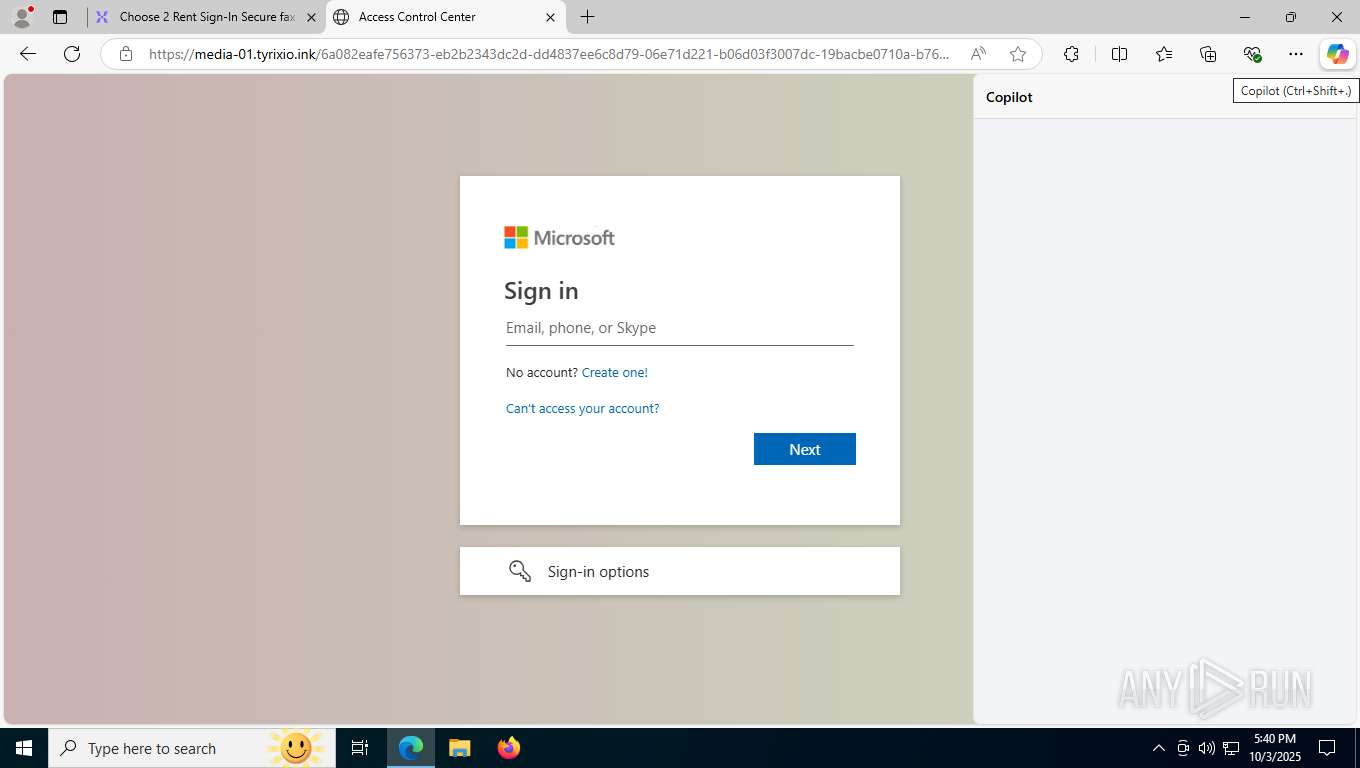Click the taskbar search box
This screenshot has width=1360, height=768.
pyautogui.click(x=191, y=748)
